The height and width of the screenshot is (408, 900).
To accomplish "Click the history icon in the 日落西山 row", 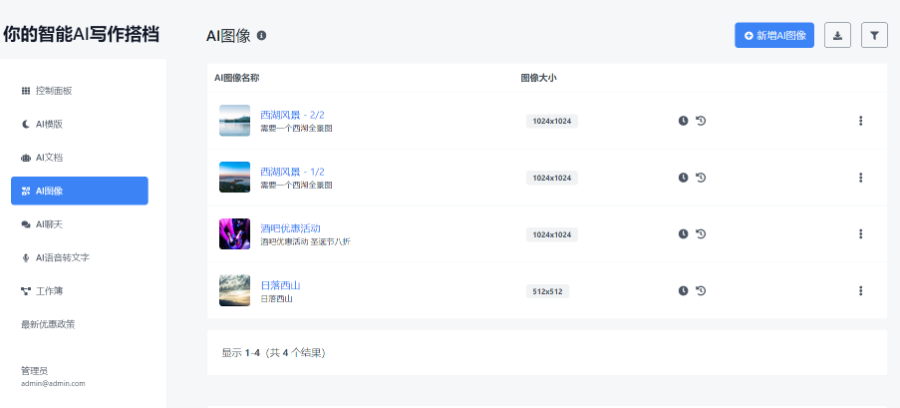I will tap(701, 290).
